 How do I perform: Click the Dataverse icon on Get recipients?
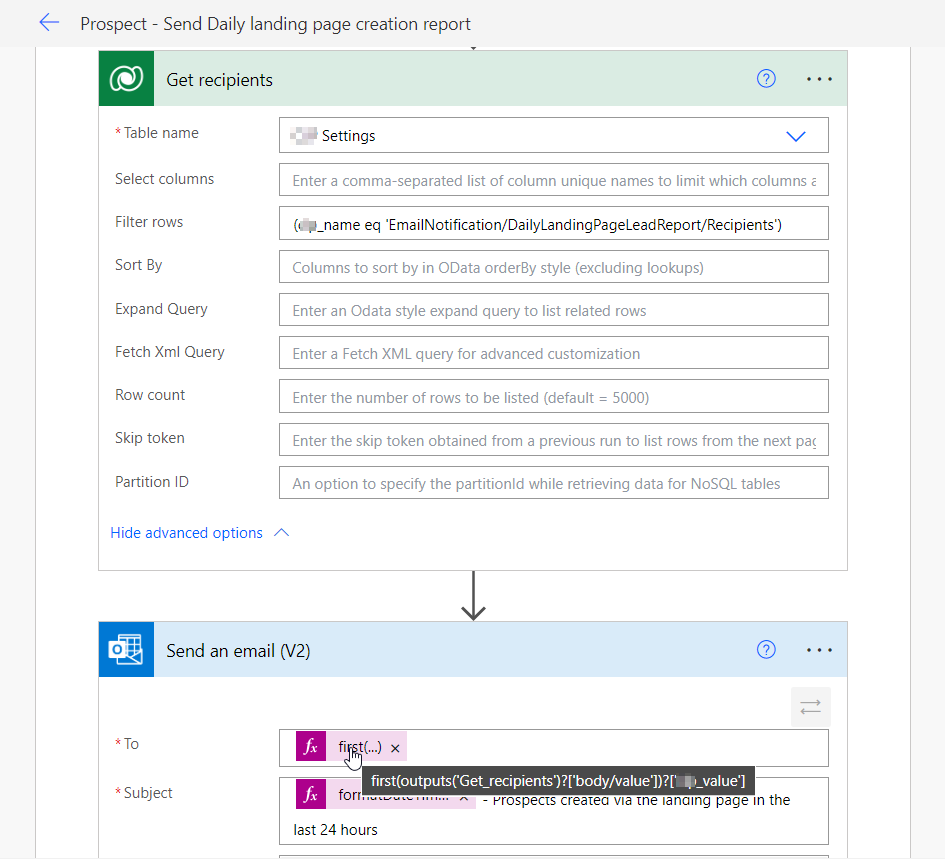coord(126,79)
